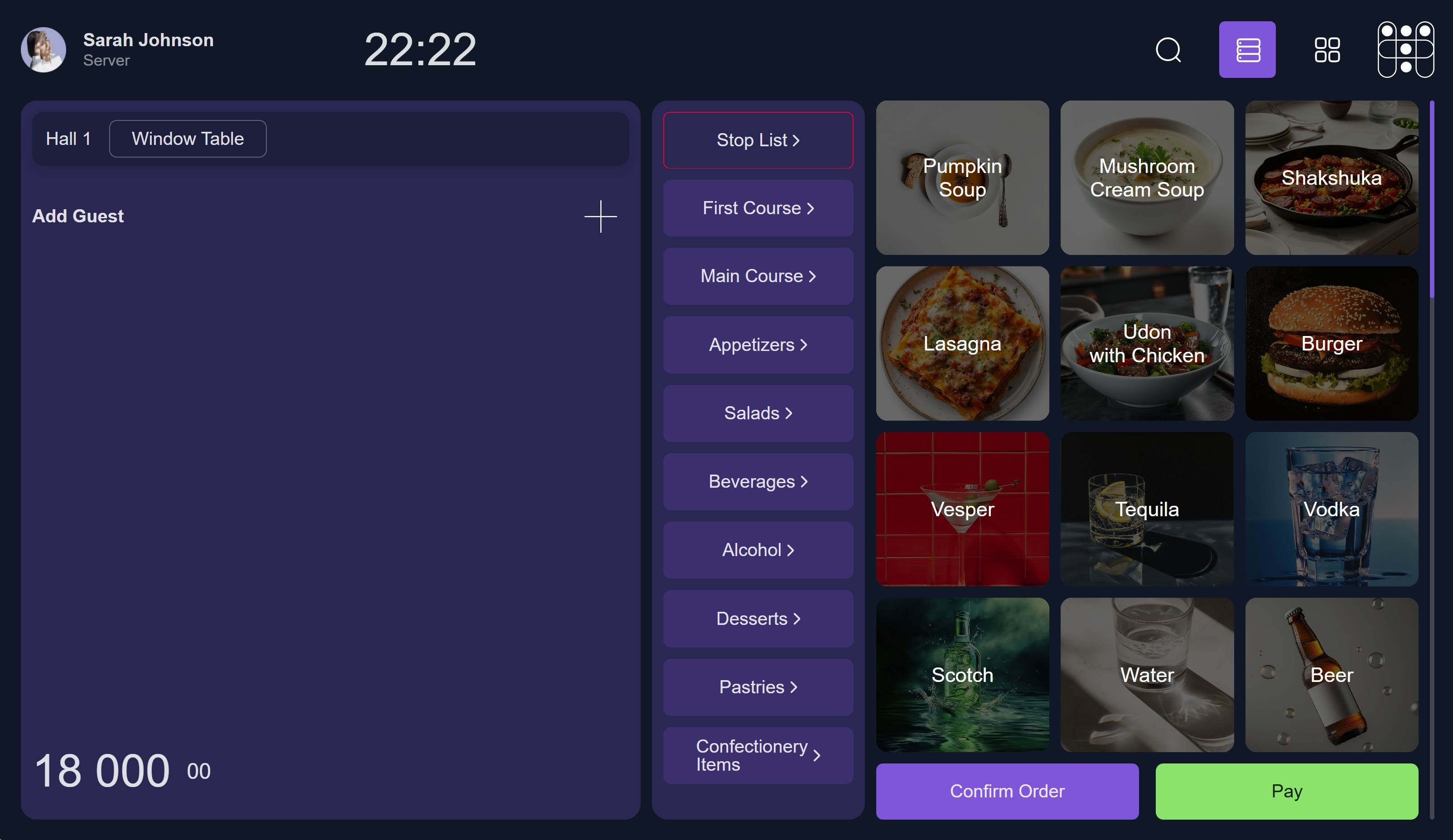Expand the Stop List category
Image resolution: width=1453 pixels, height=840 pixels.
click(758, 140)
